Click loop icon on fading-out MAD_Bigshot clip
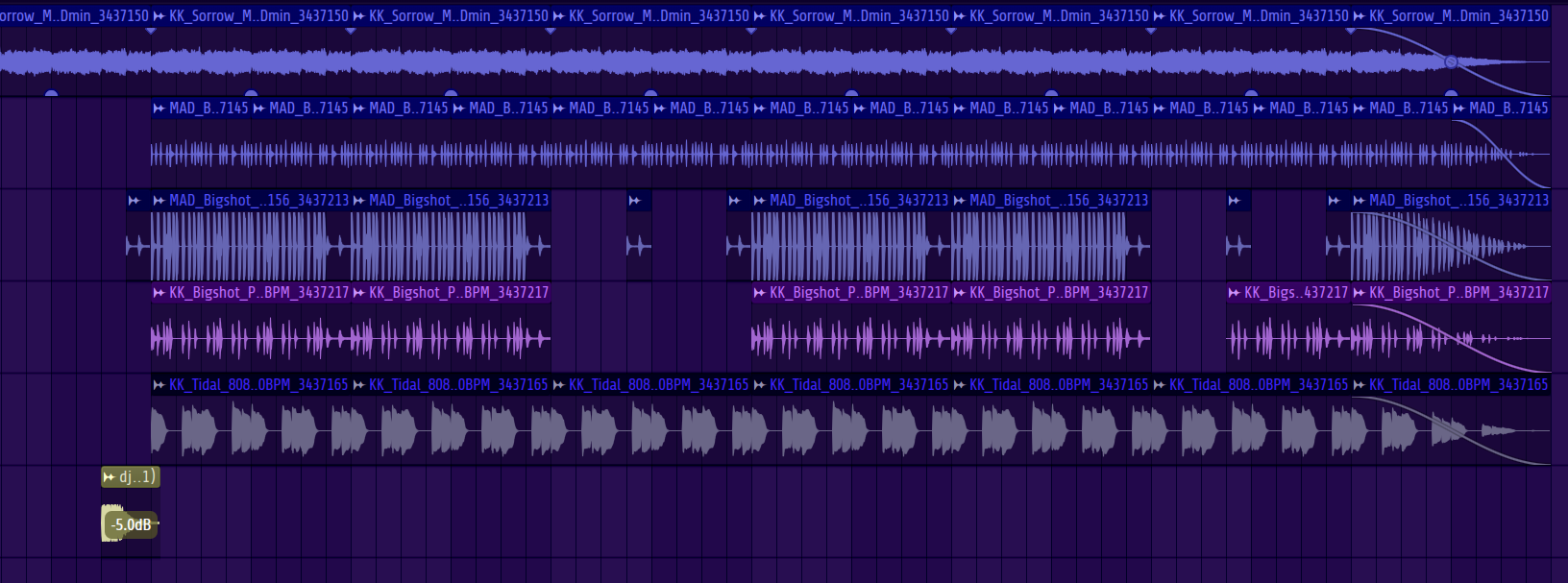Screen dimensions: 1568x583 point(1359,200)
